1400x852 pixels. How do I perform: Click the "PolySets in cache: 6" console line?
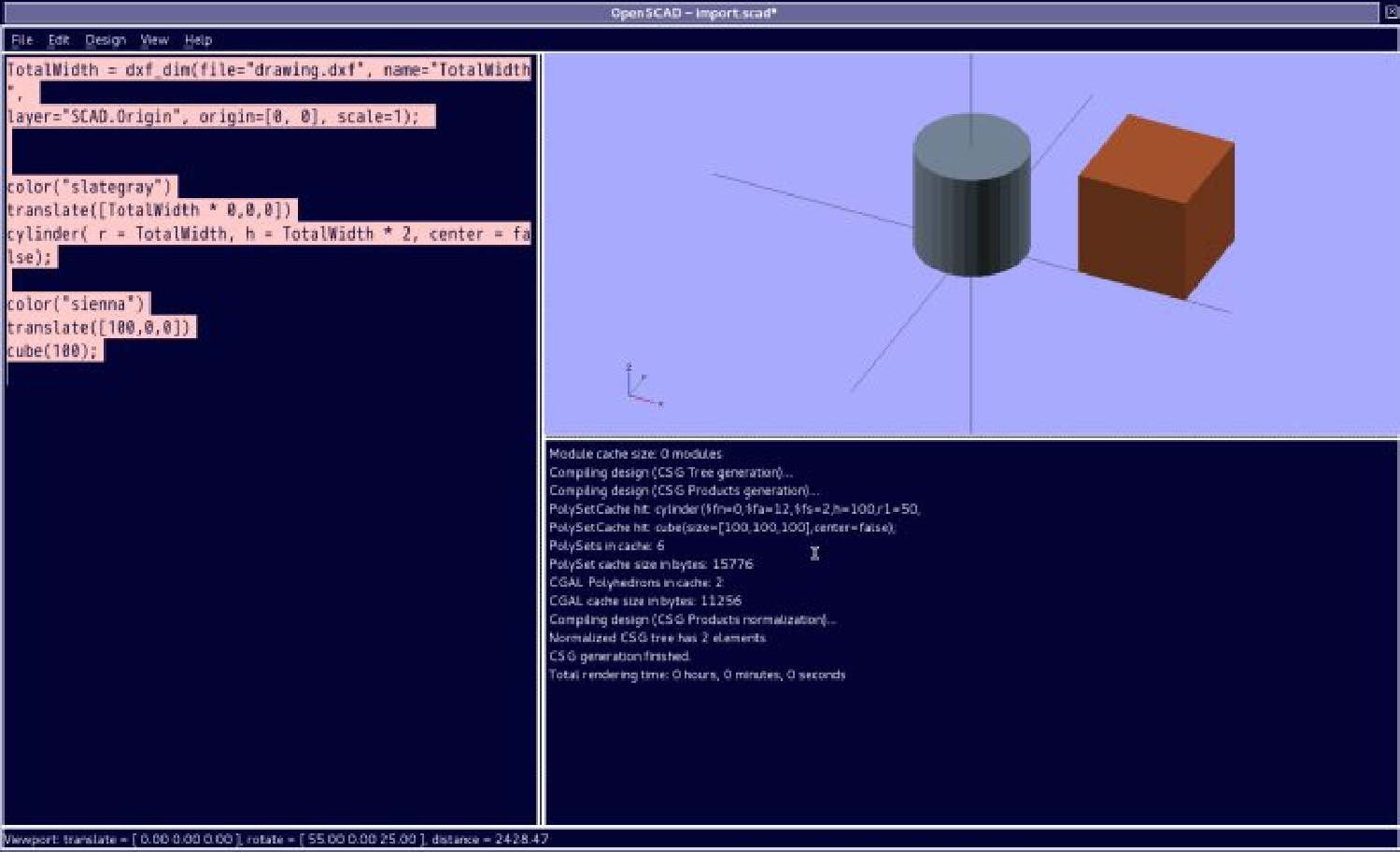pos(607,546)
